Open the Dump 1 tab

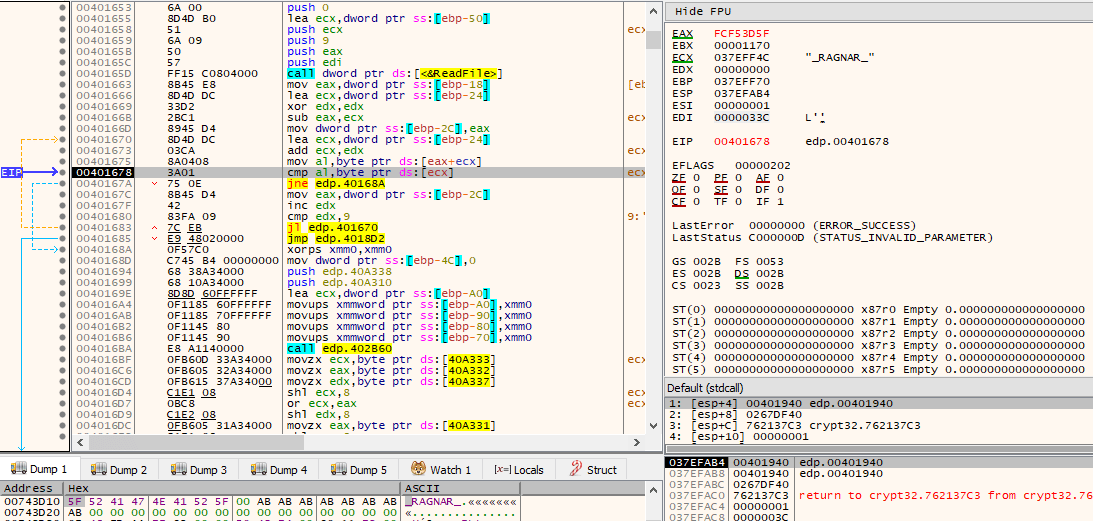click(x=39, y=469)
